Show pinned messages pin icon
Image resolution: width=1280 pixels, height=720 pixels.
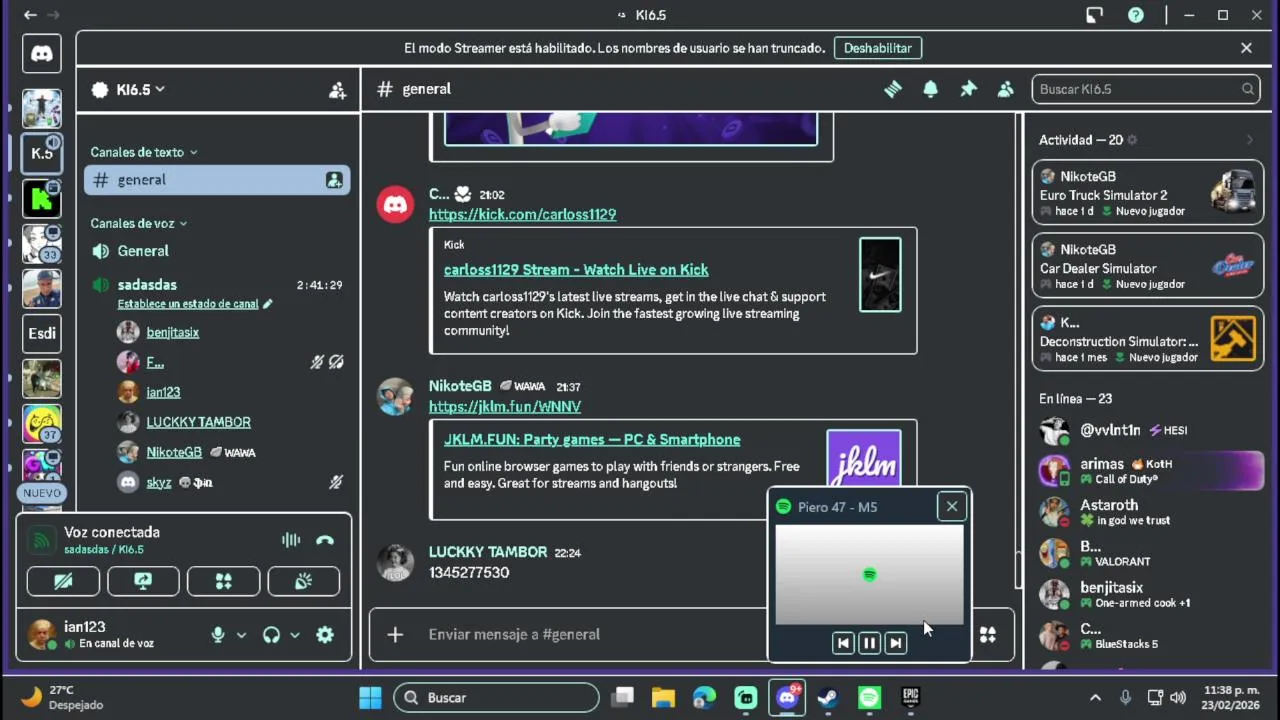(x=968, y=89)
